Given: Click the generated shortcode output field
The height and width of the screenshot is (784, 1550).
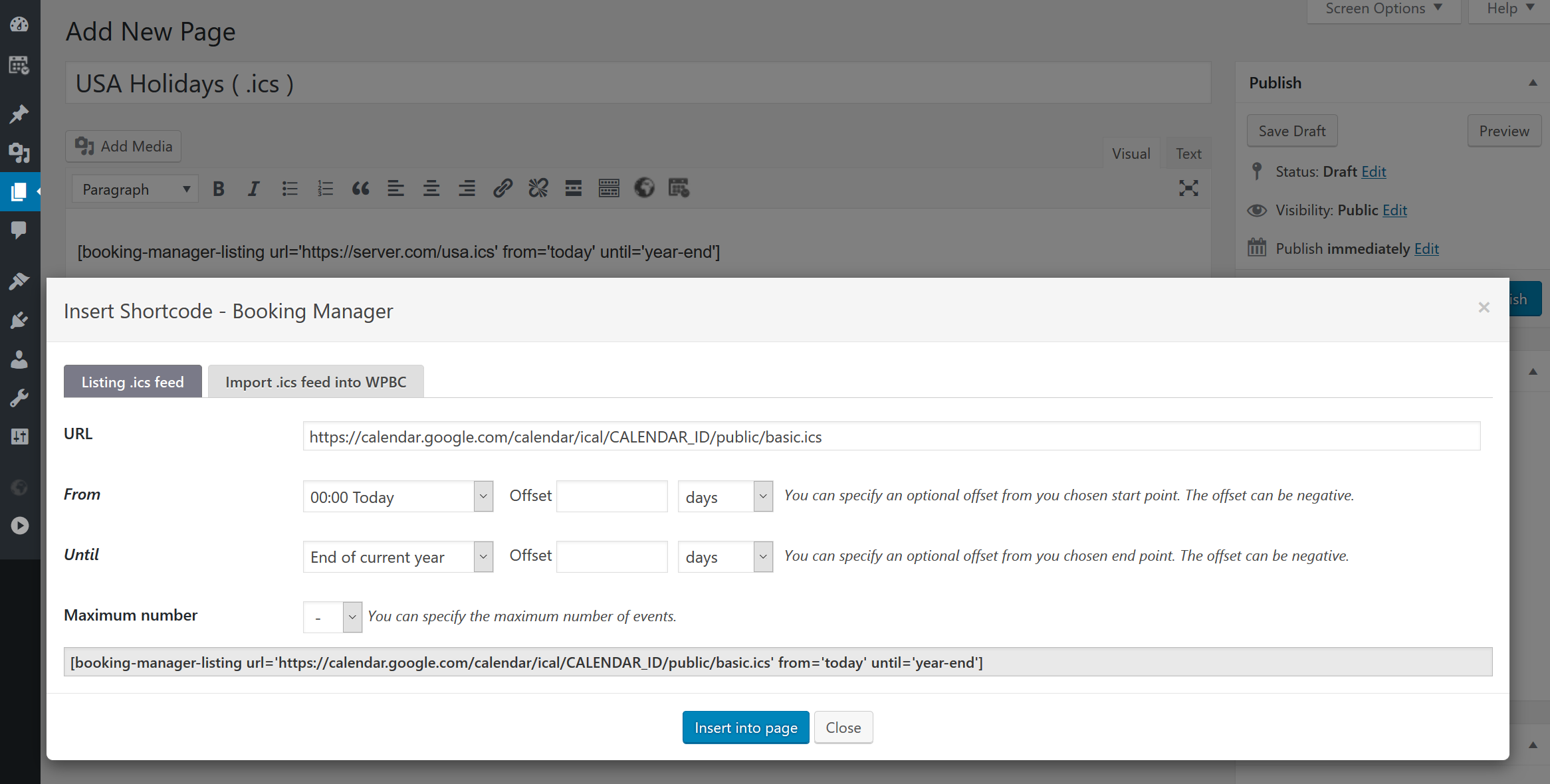Looking at the screenshot, I should point(778,662).
